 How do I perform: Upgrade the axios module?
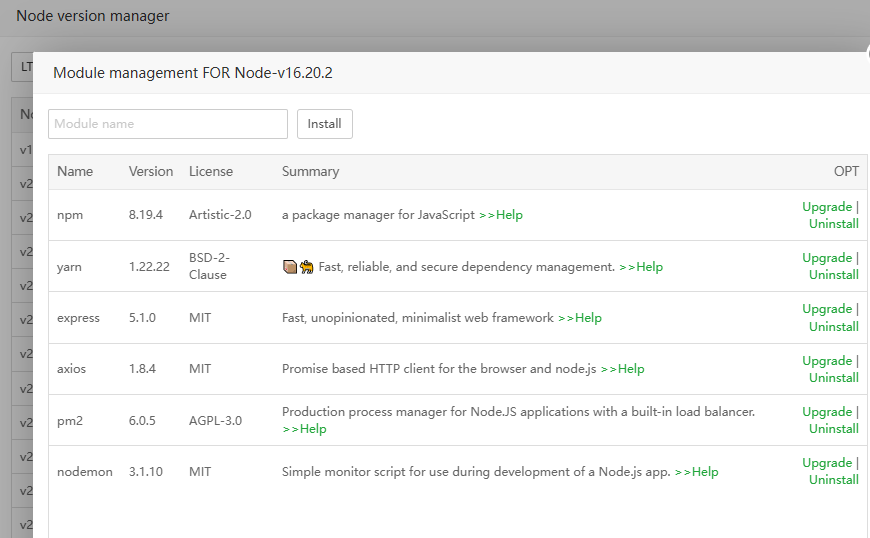tap(827, 361)
